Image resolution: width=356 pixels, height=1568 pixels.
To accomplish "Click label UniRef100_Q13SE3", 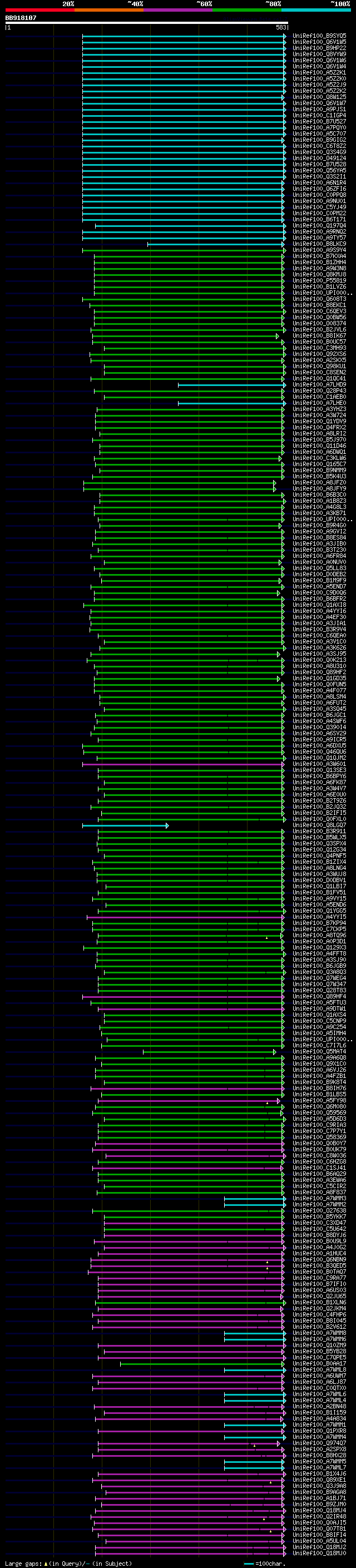I will point(319,770).
